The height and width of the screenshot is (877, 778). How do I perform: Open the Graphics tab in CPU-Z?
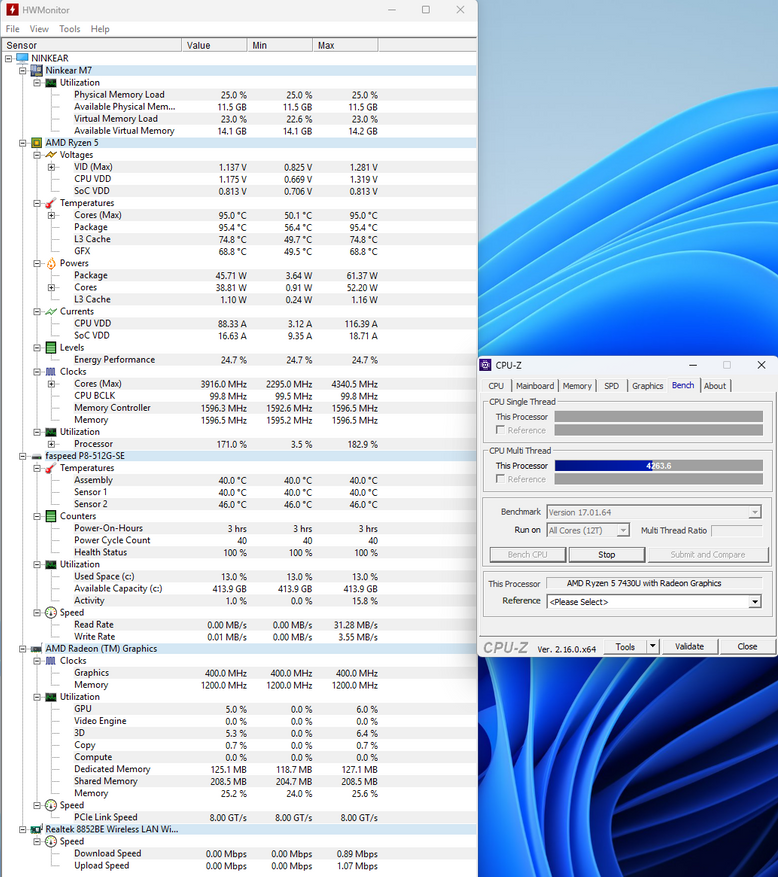click(x=647, y=386)
